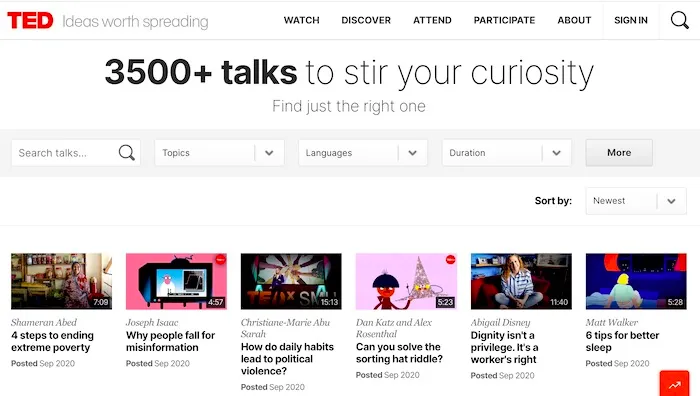This screenshot has height=396, width=700.
Task: Click speaker name Christiane-Marie Abu Sarah
Action: (x=286, y=328)
